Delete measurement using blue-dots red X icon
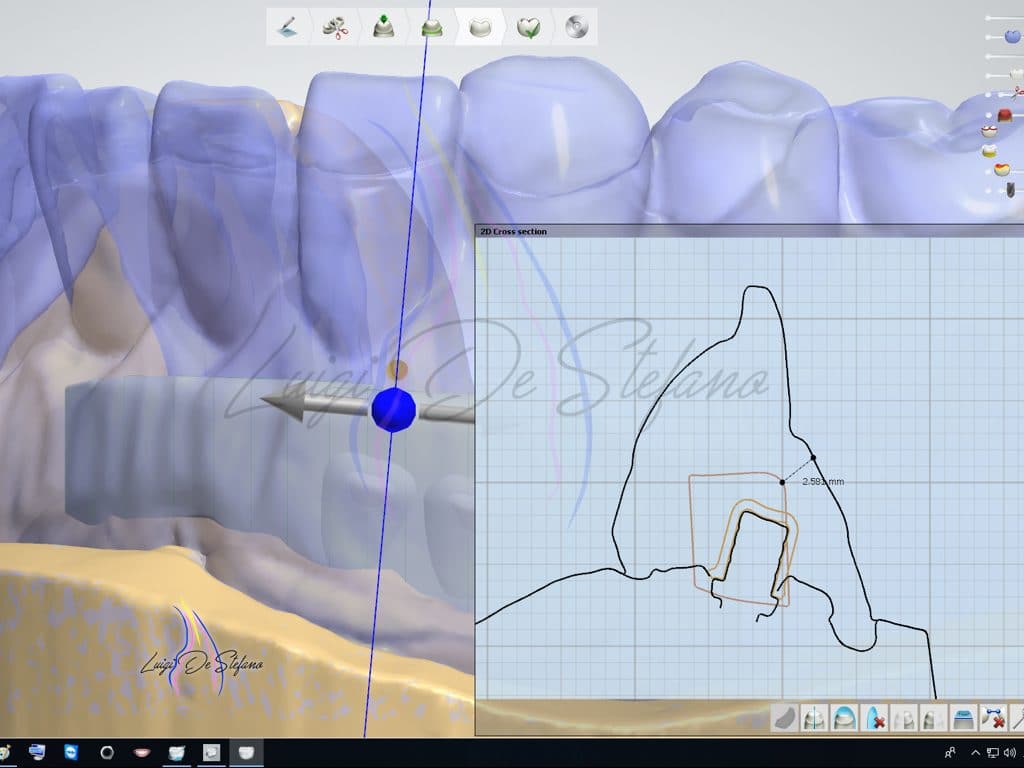 tap(992, 718)
